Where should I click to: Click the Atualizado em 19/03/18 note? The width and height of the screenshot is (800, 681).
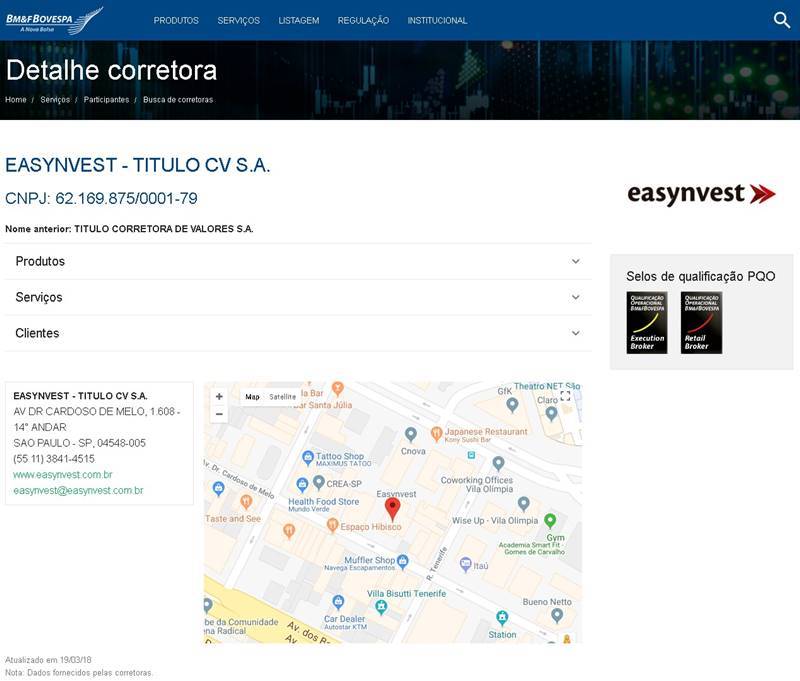(x=48, y=660)
